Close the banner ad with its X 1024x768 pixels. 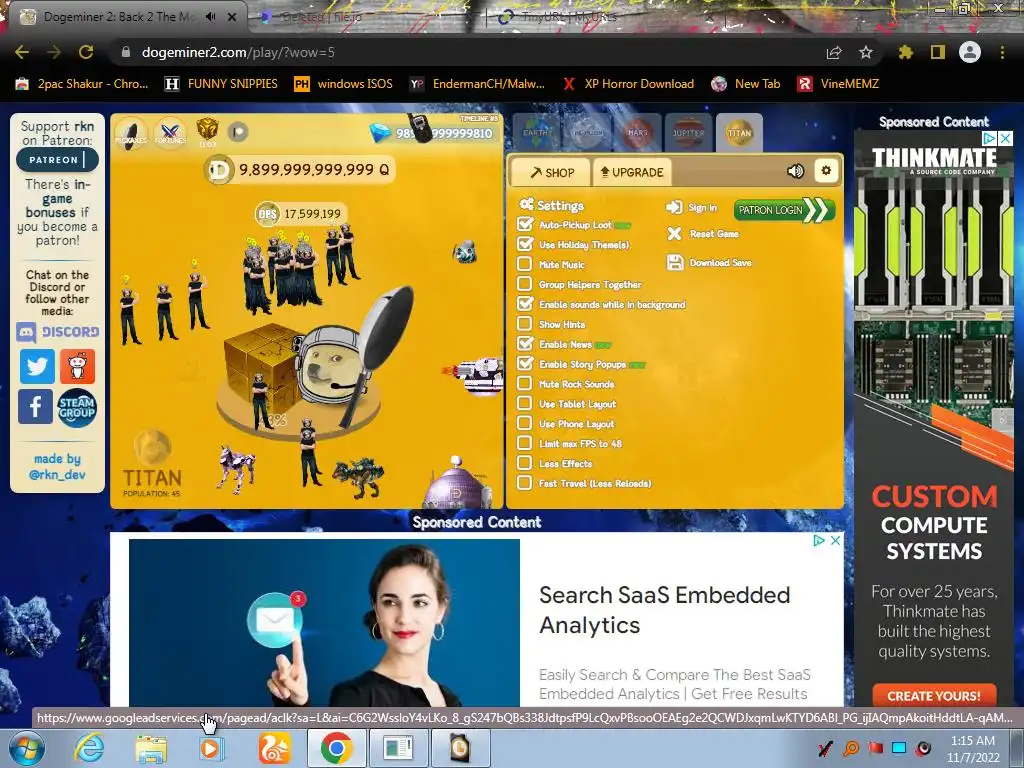(835, 541)
